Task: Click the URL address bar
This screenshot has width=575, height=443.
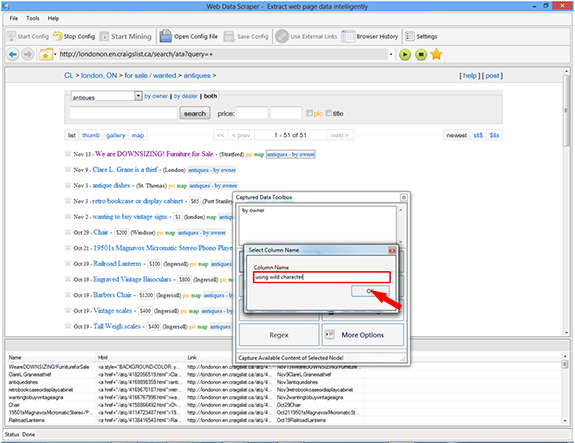Action: coord(223,54)
